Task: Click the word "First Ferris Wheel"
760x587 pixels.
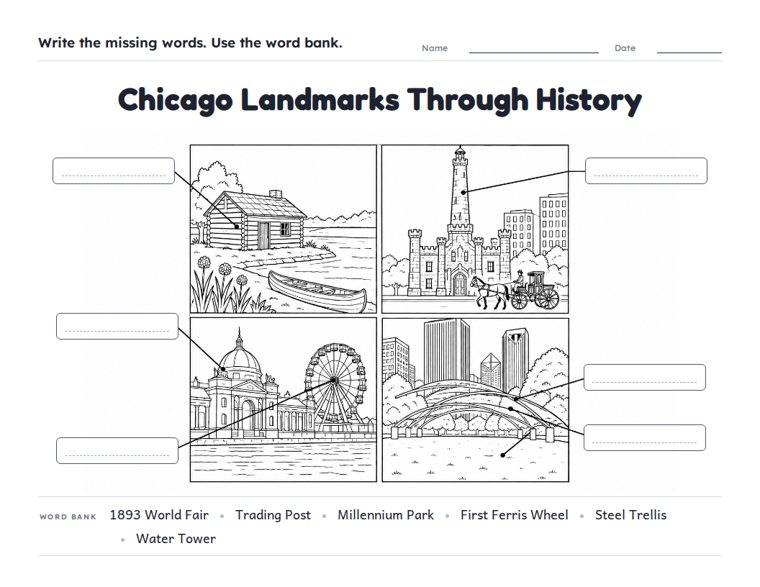Action: point(514,515)
